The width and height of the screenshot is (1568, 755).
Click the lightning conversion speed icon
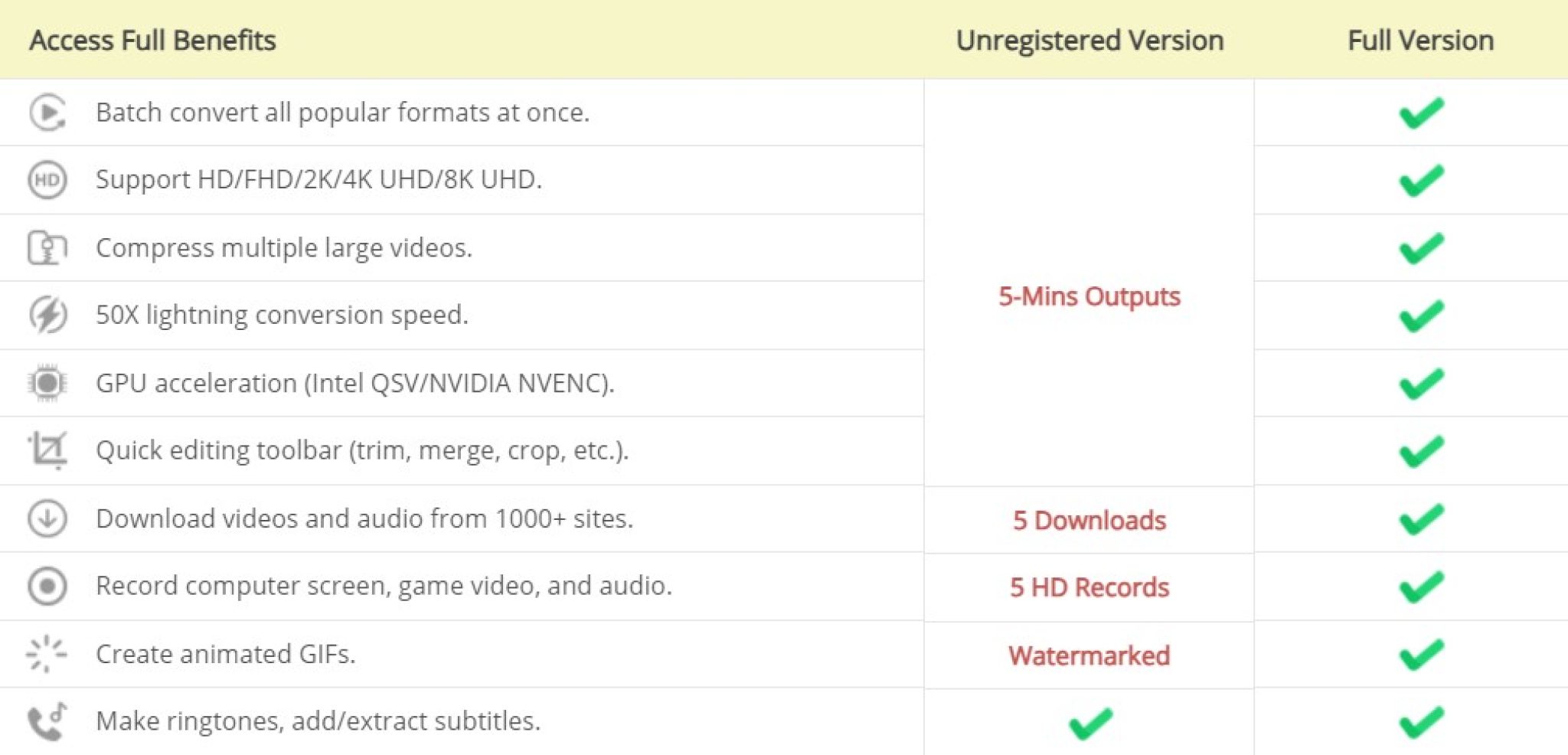47,315
